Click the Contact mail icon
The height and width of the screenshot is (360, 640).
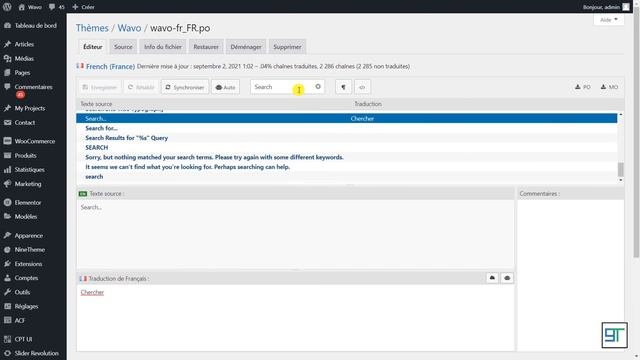(7, 122)
